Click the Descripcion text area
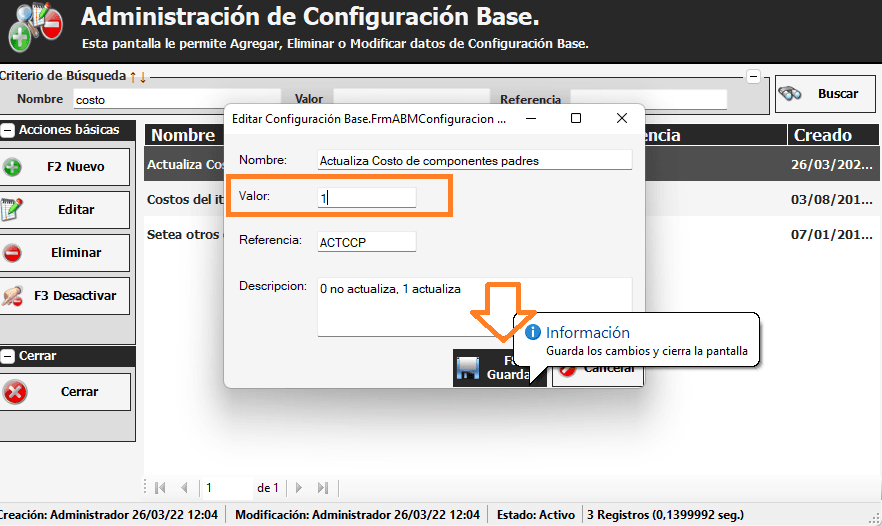 point(474,306)
